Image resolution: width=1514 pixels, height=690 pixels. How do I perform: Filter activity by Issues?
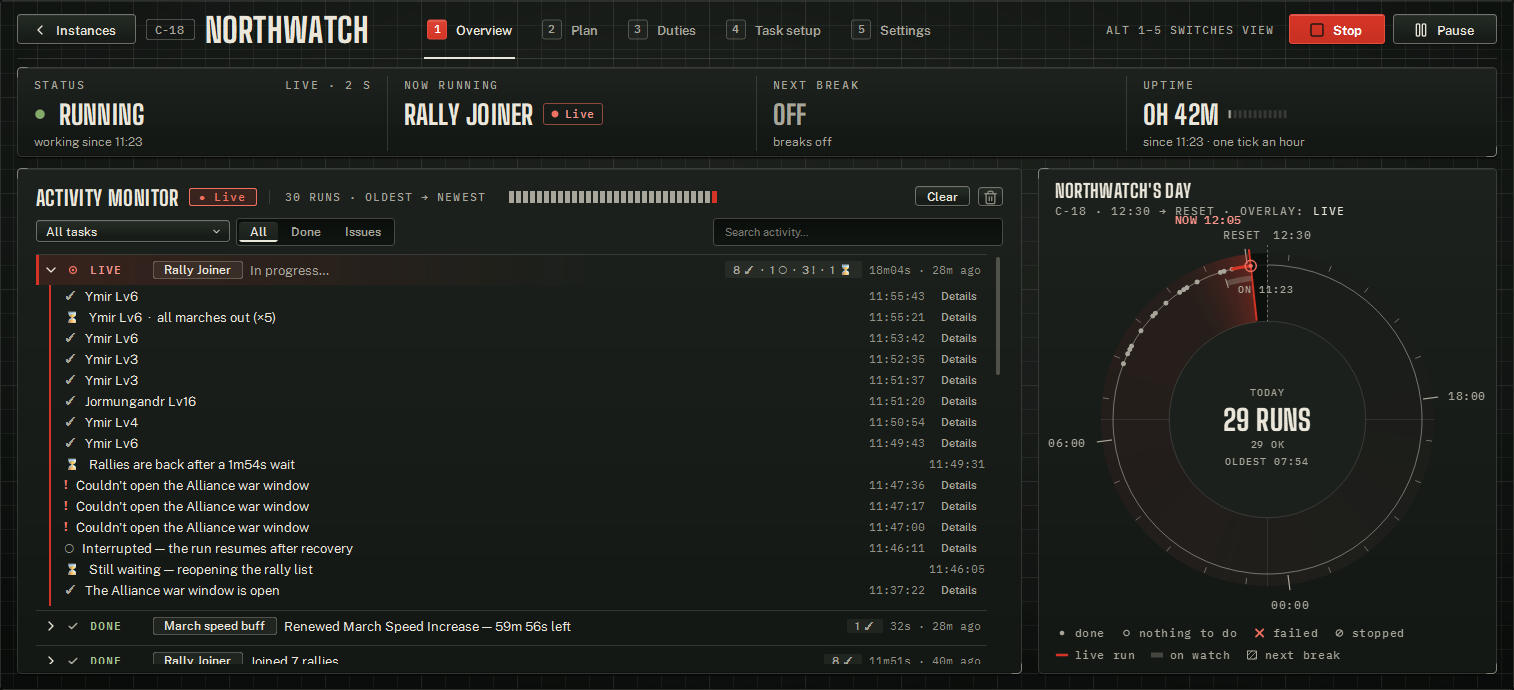pos(363,232)
